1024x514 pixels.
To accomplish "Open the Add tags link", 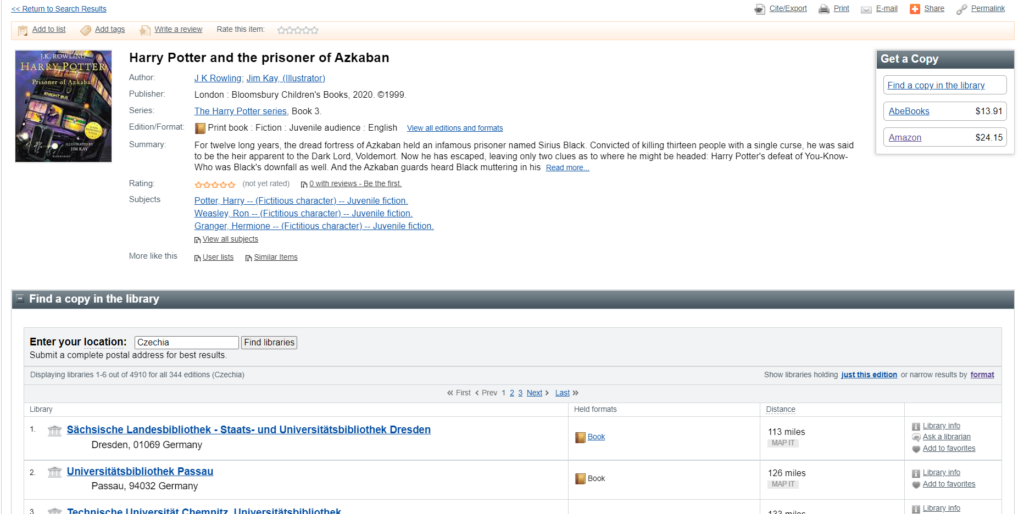I will (110, 29).
